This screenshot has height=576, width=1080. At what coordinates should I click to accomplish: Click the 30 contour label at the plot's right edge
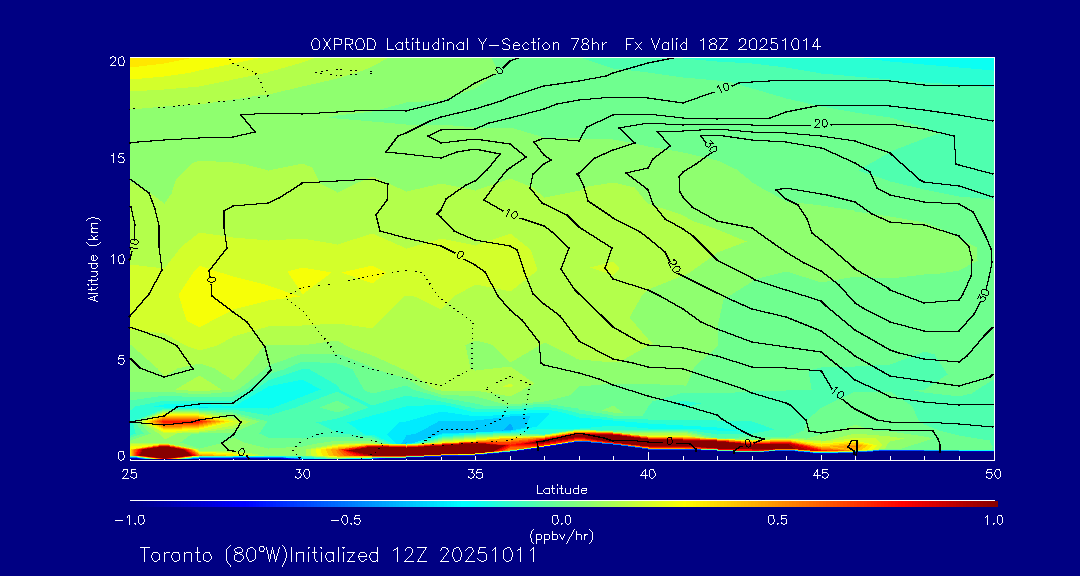(984, 294)
